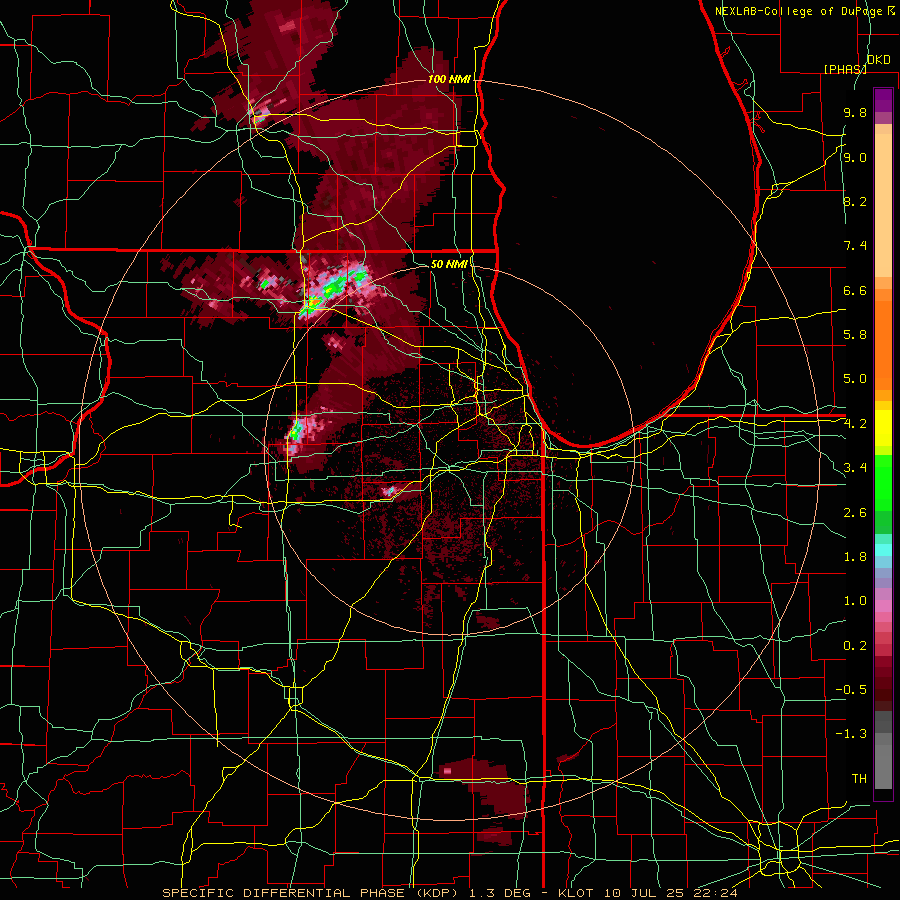Click the 4.2 scale value
The height and width of the screenshot is (900, 900).
[x=855, y=424]
